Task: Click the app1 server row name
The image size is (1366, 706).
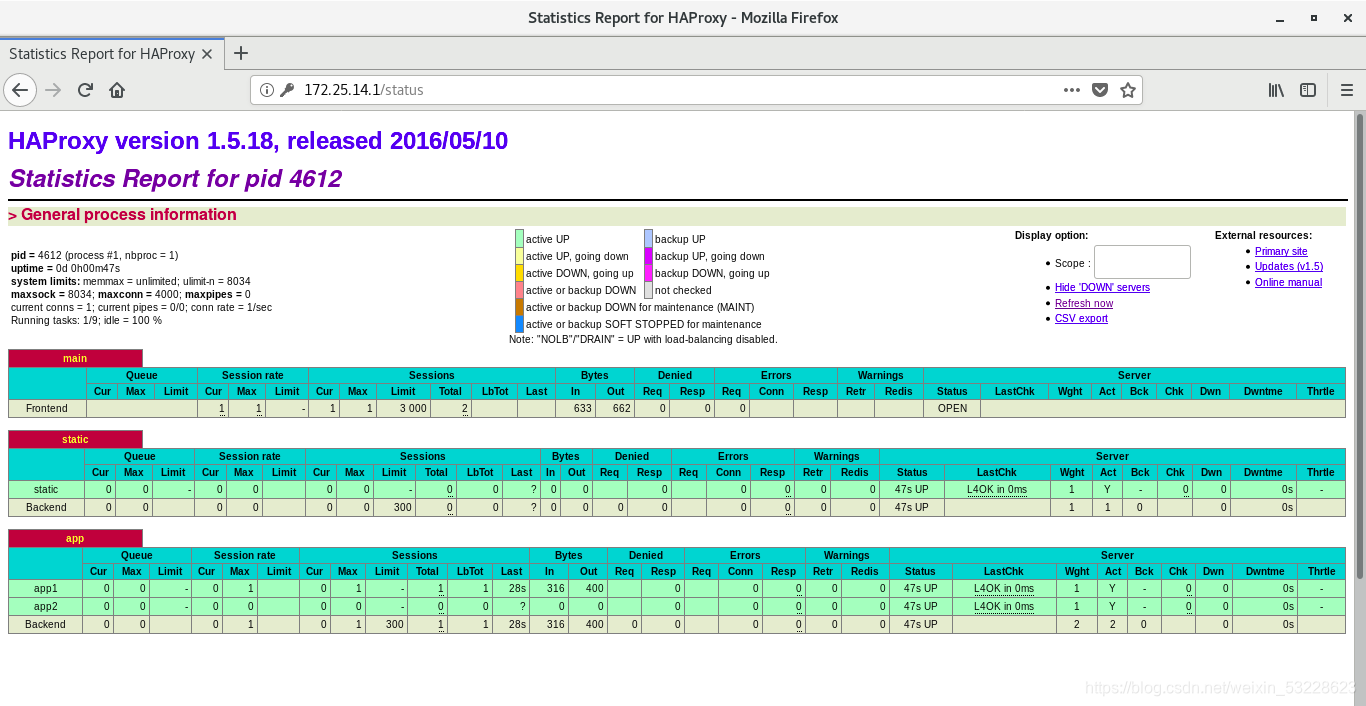Action: (46, 588)
